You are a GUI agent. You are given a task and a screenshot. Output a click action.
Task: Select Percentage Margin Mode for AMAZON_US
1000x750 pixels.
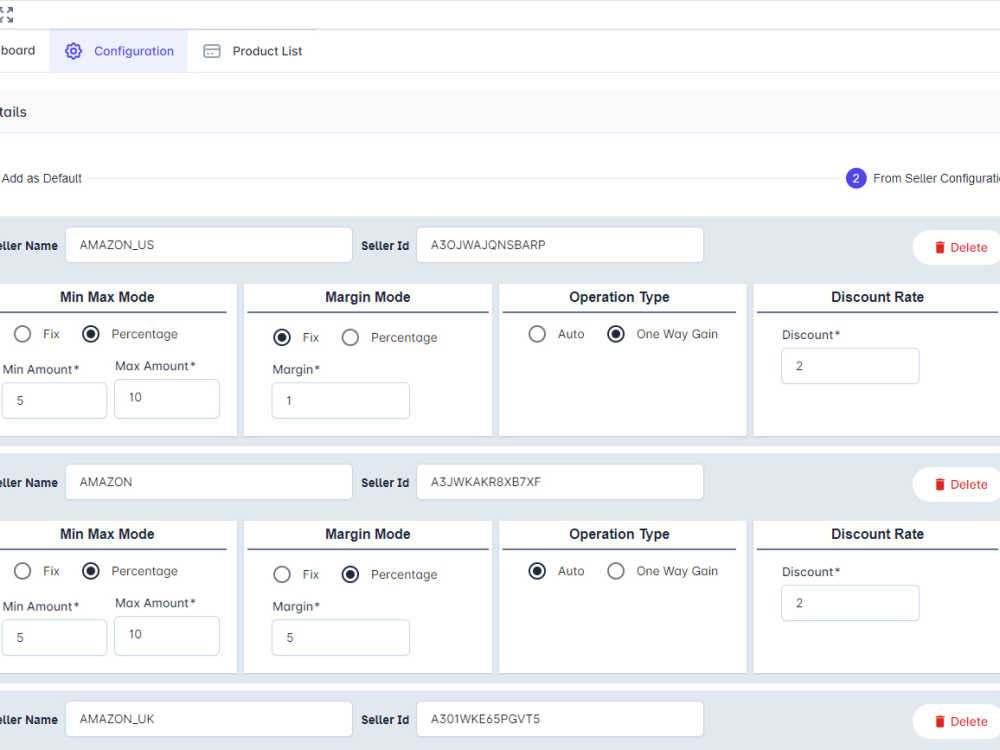click(x=350, y=337)
